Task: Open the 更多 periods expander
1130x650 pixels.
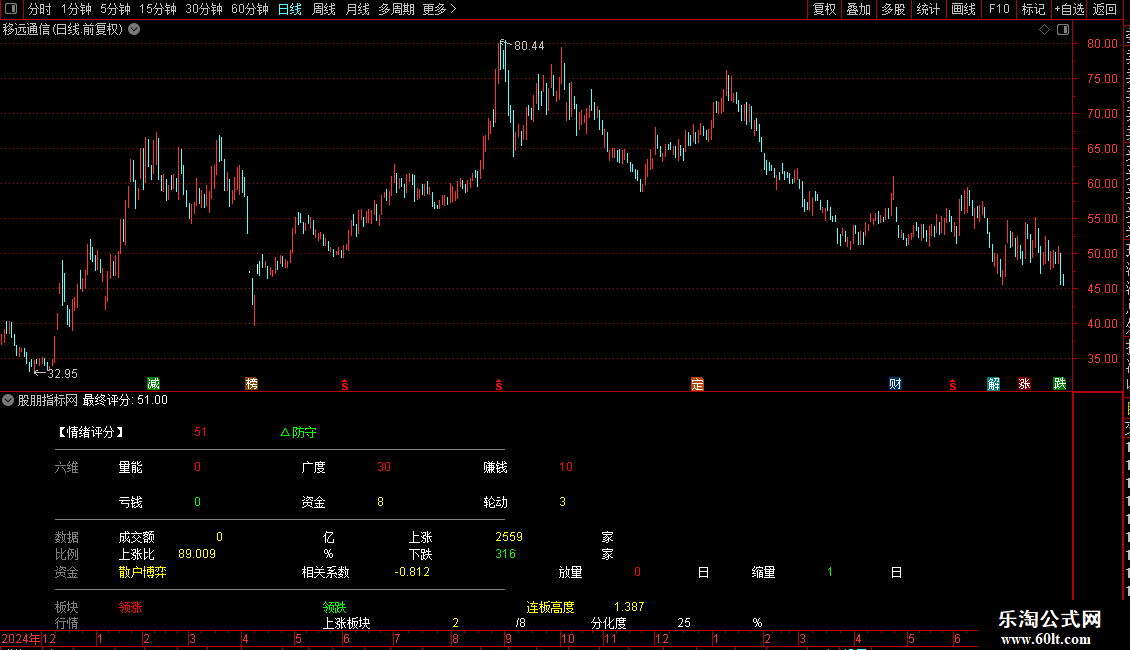Action: pos(439,9)
